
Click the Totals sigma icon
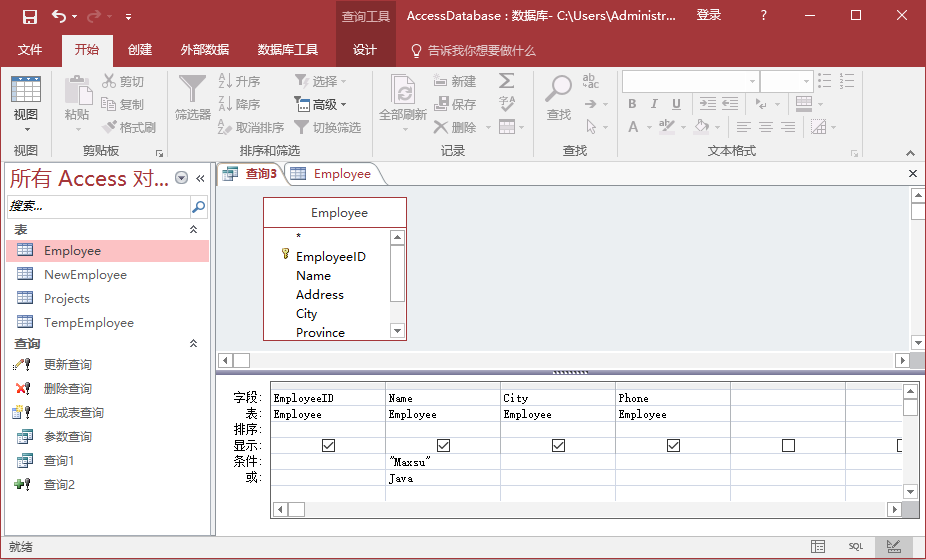click(x=507, y=81)
